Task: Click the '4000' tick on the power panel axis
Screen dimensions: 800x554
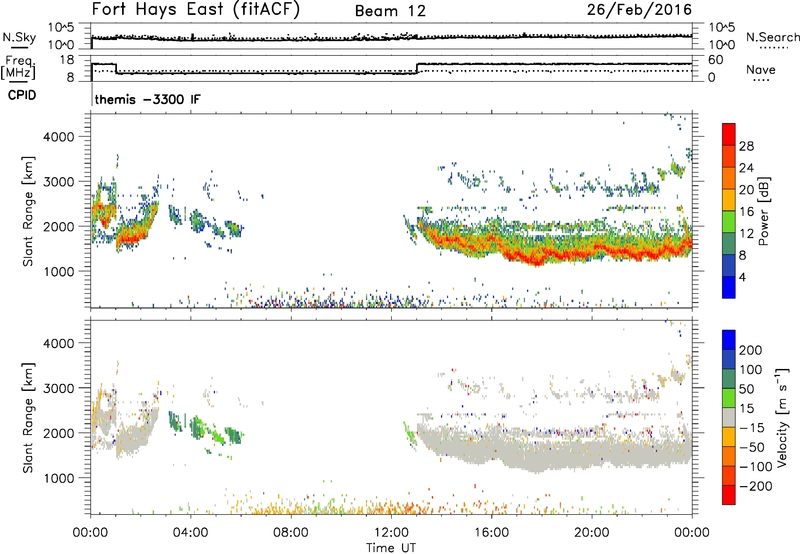Action: point(59,137)
